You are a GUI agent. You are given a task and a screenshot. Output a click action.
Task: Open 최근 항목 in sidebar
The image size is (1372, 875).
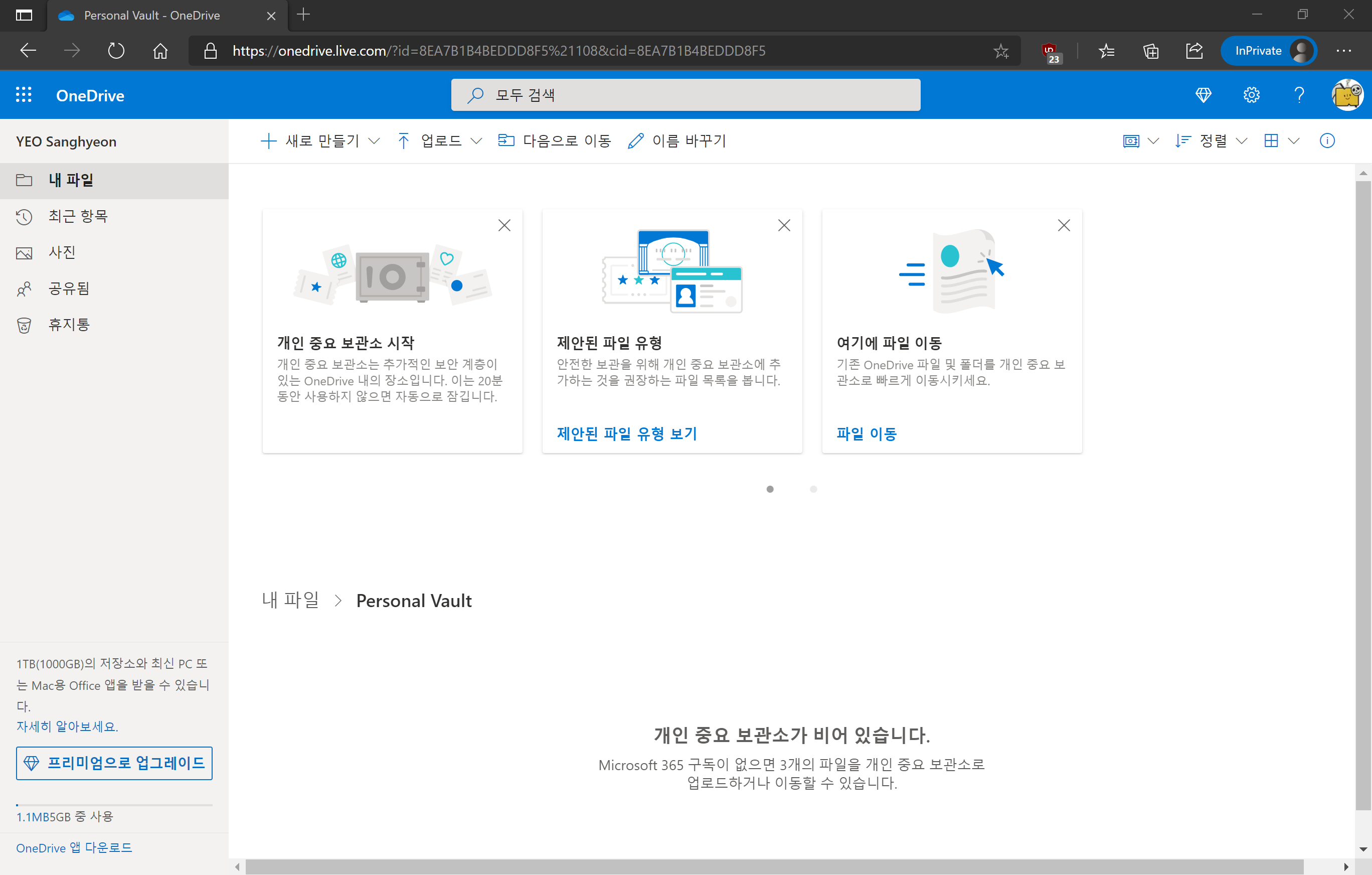78,217
